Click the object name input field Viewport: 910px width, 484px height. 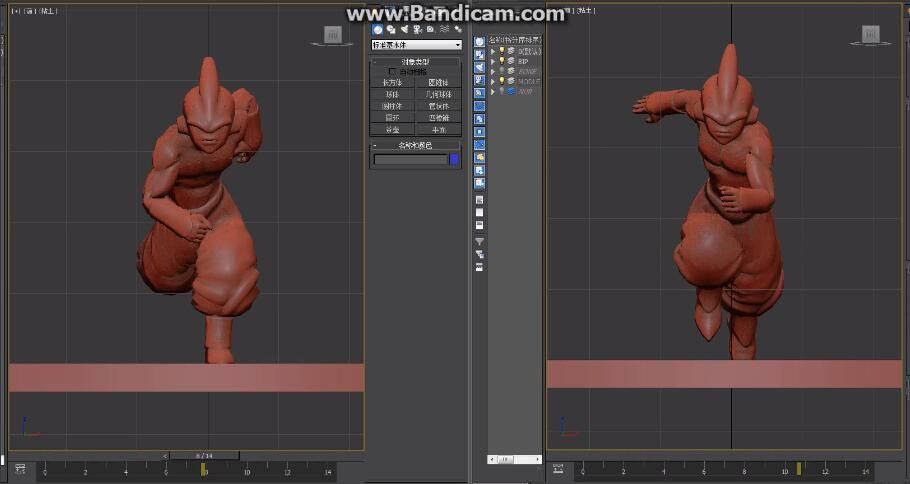point(411,159)
